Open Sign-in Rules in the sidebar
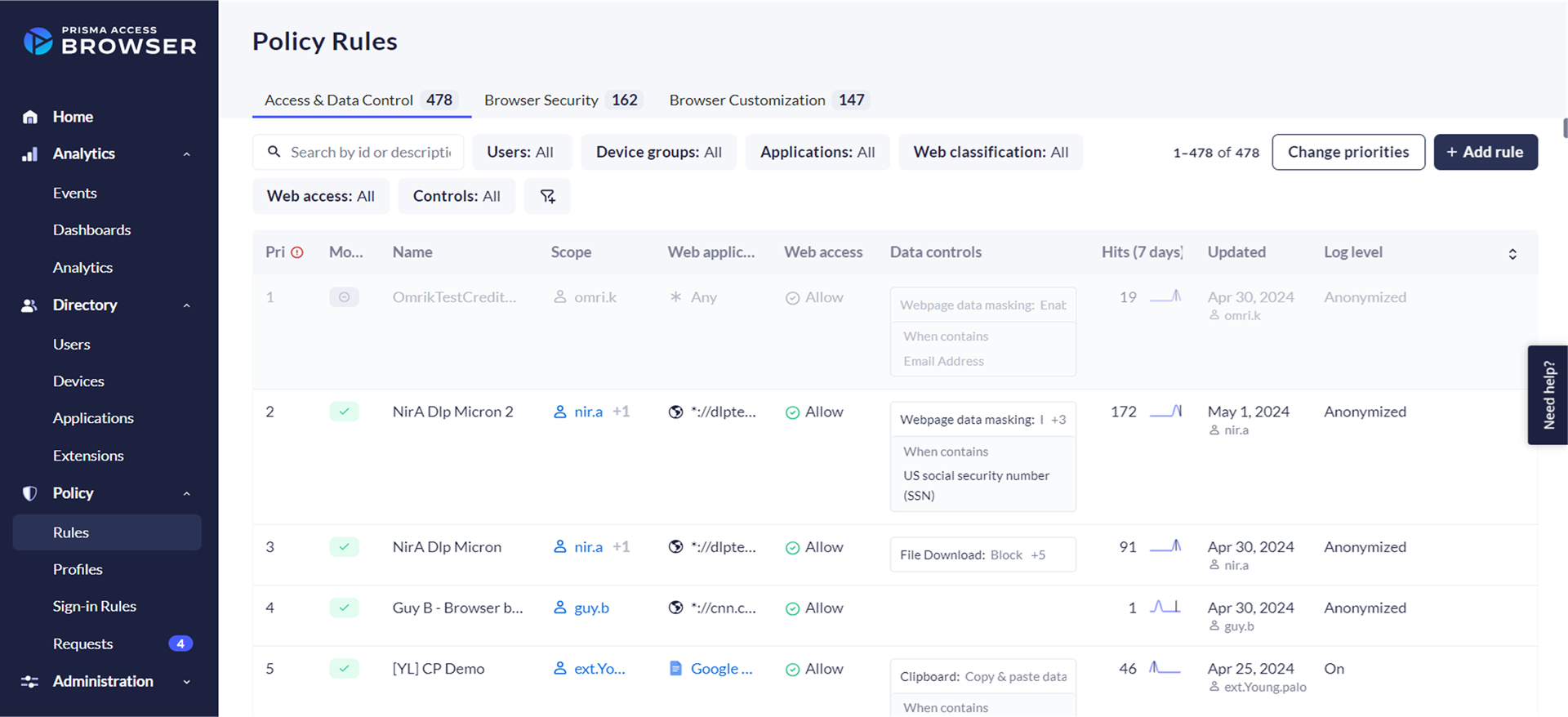 point(95,606)
